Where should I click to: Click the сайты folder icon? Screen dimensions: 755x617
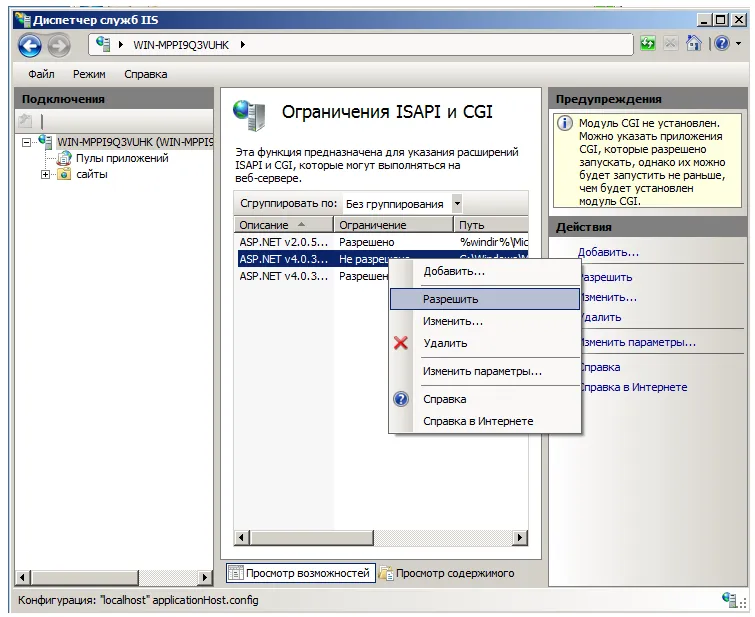[x=64, y=174]
